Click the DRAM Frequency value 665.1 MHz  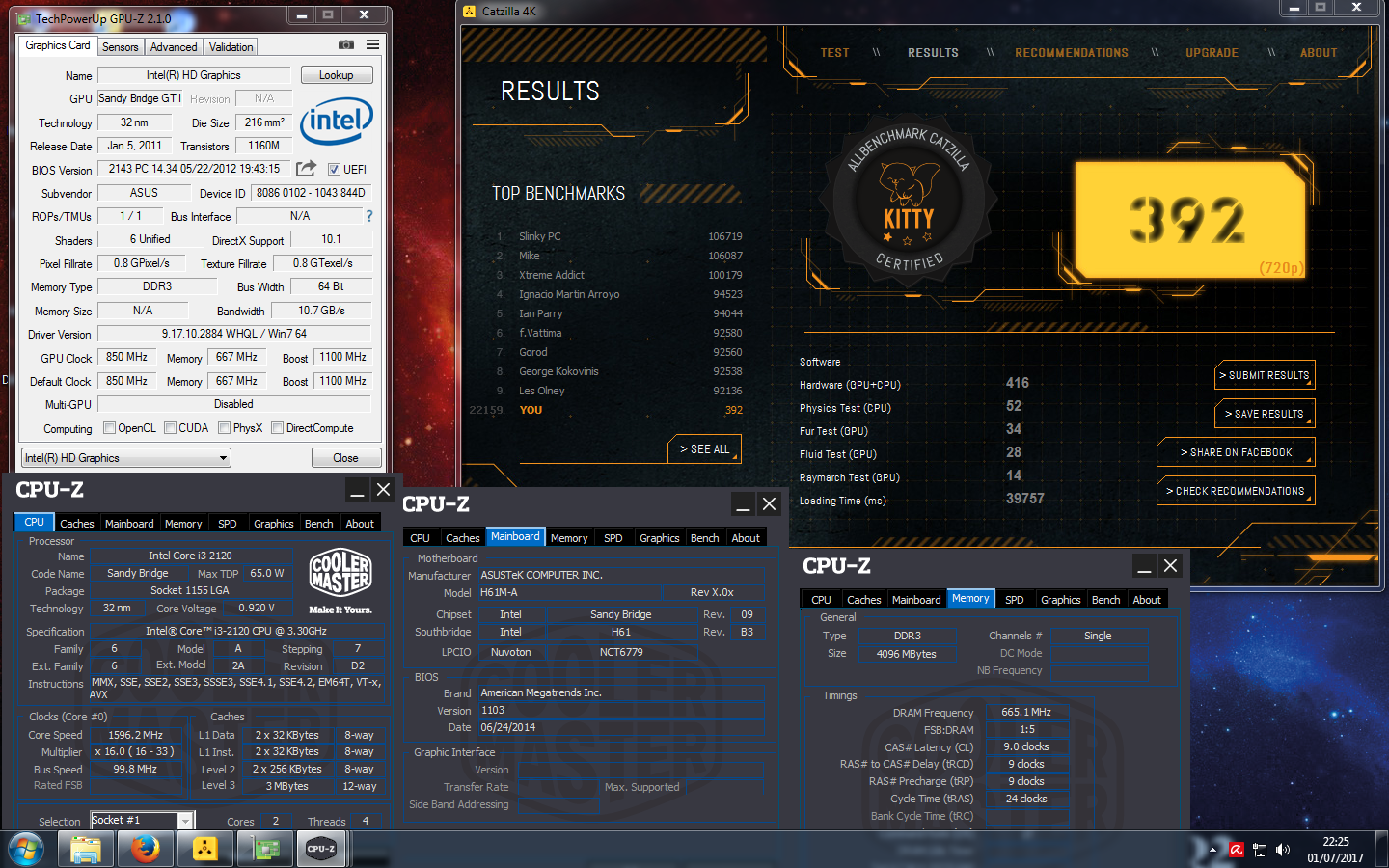point(1026,712)
